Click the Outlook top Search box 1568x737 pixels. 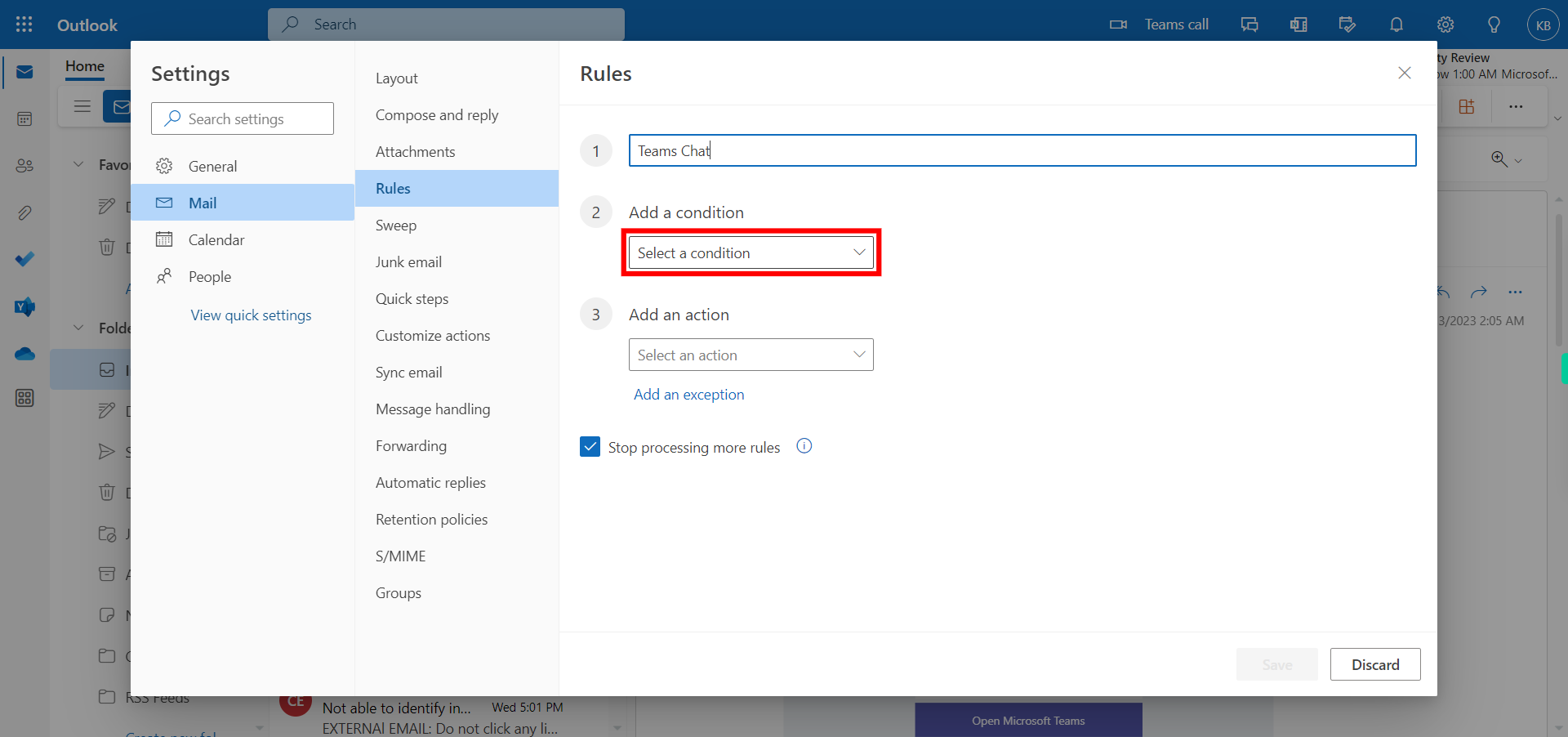click(x=446, y=25)
